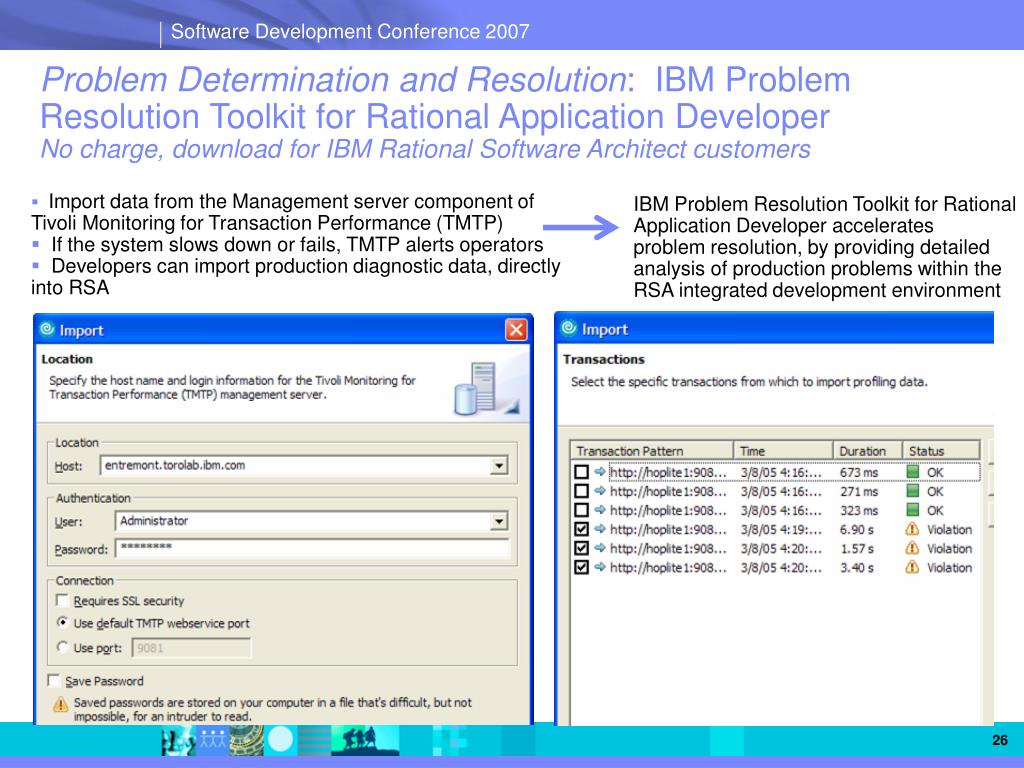Uncheck the transaction with 1.57 s duration

coord(581,548)
